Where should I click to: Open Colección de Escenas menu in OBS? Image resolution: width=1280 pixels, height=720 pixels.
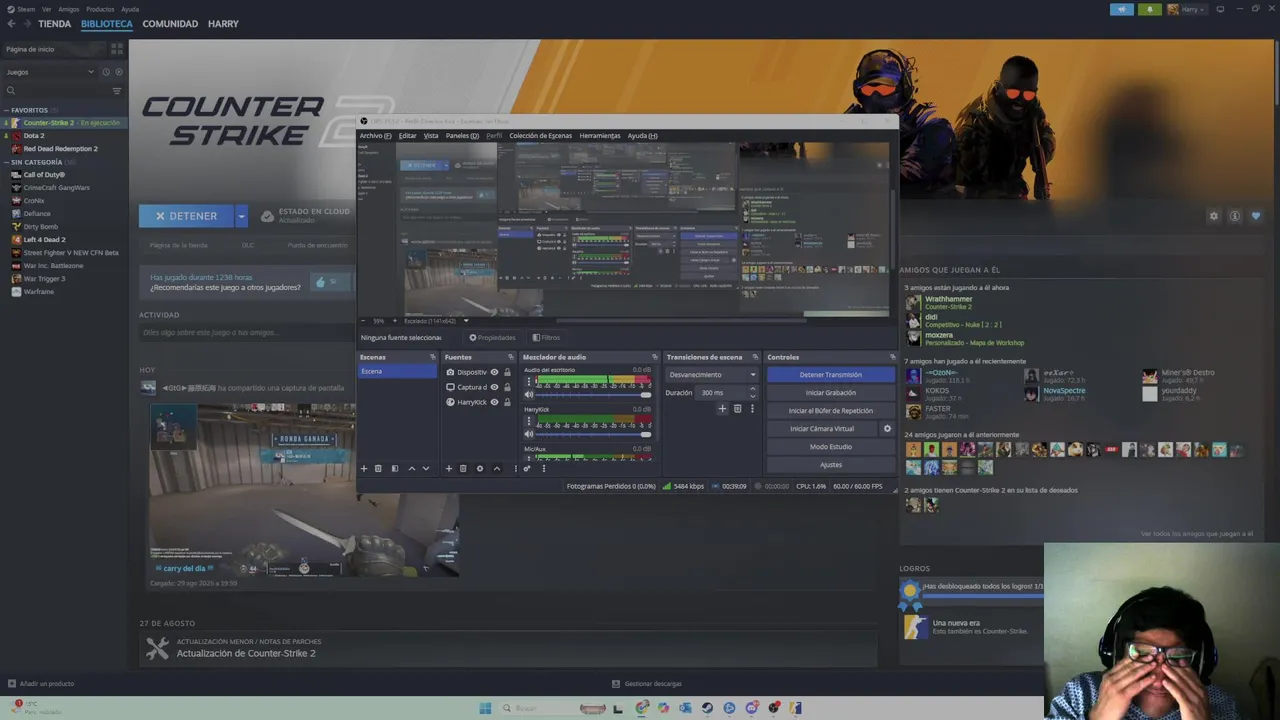point(540,136)
